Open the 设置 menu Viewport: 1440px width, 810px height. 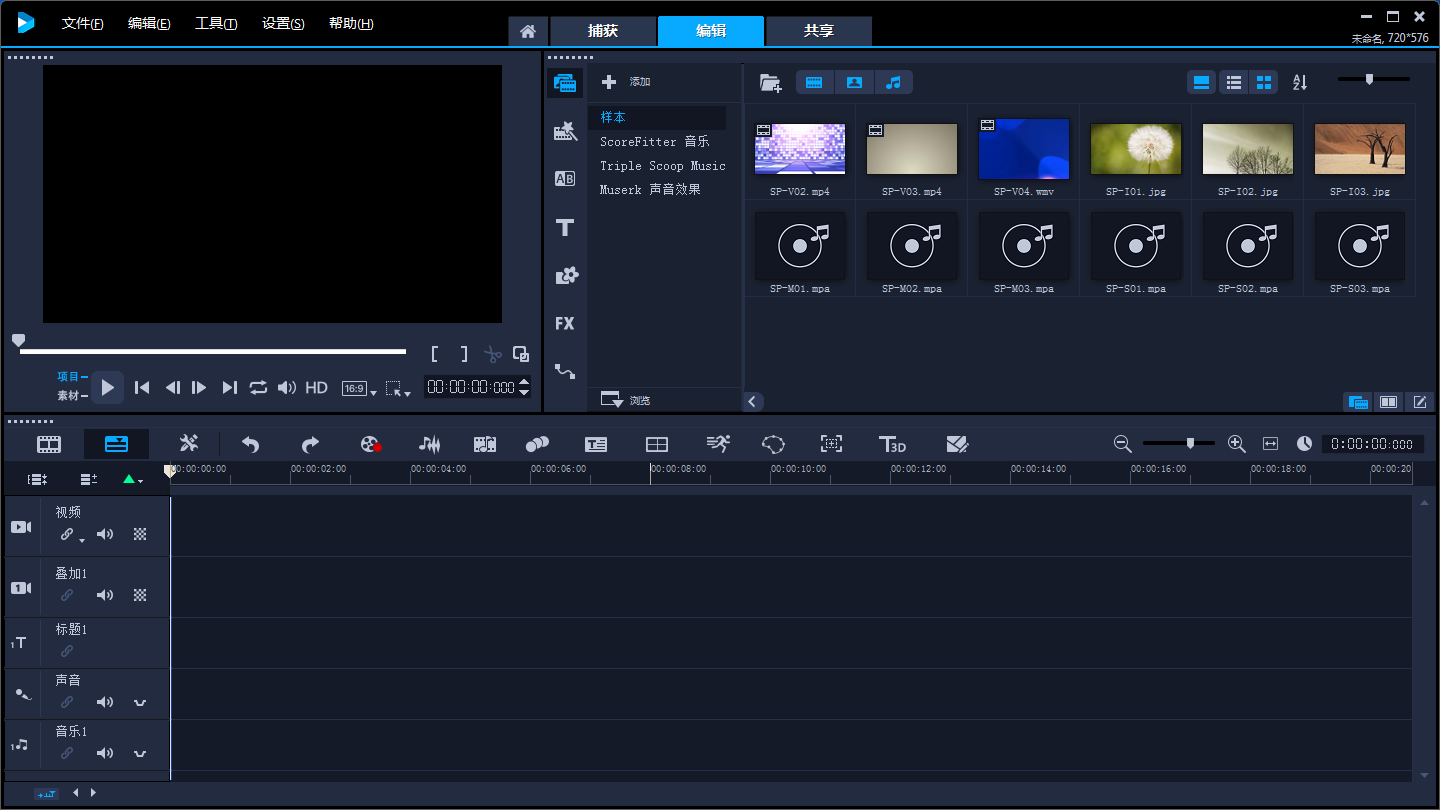[x=283, y=24]
